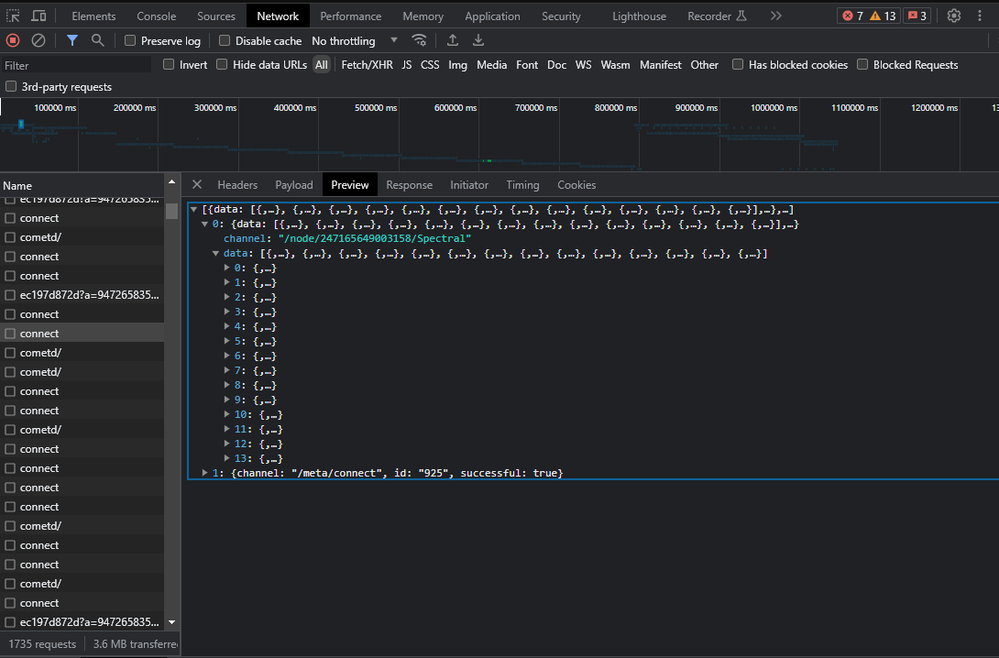Click the inspect element picker icon
The image size is (999, 658).
click(x=13, y=16)
